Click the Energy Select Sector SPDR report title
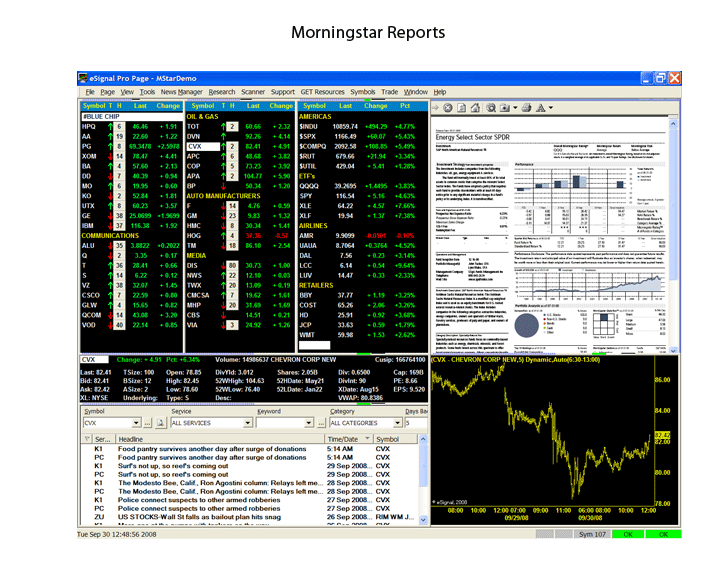The height and width of the screenshot is (580, 725). pyautogui.click(x=473, y=137)
